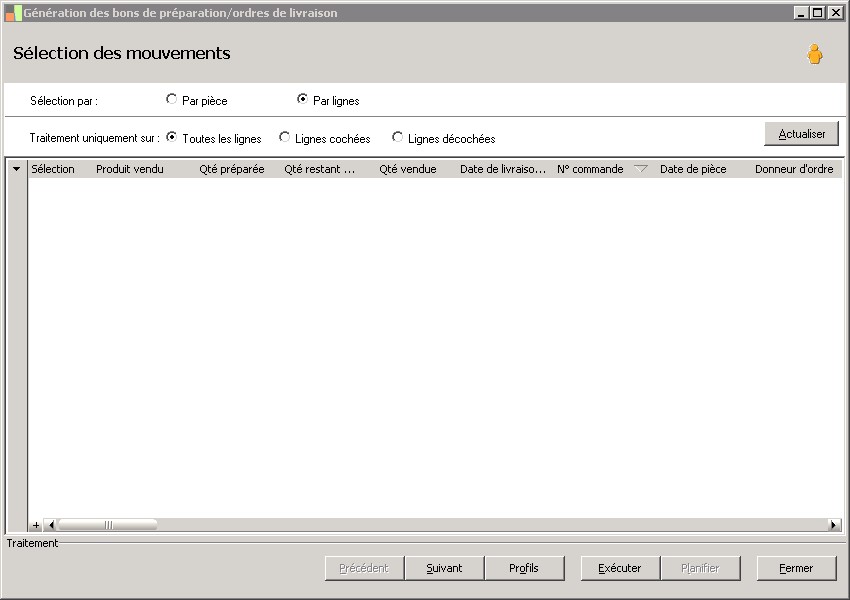Click the Suivant button

(x=444, y=568)
